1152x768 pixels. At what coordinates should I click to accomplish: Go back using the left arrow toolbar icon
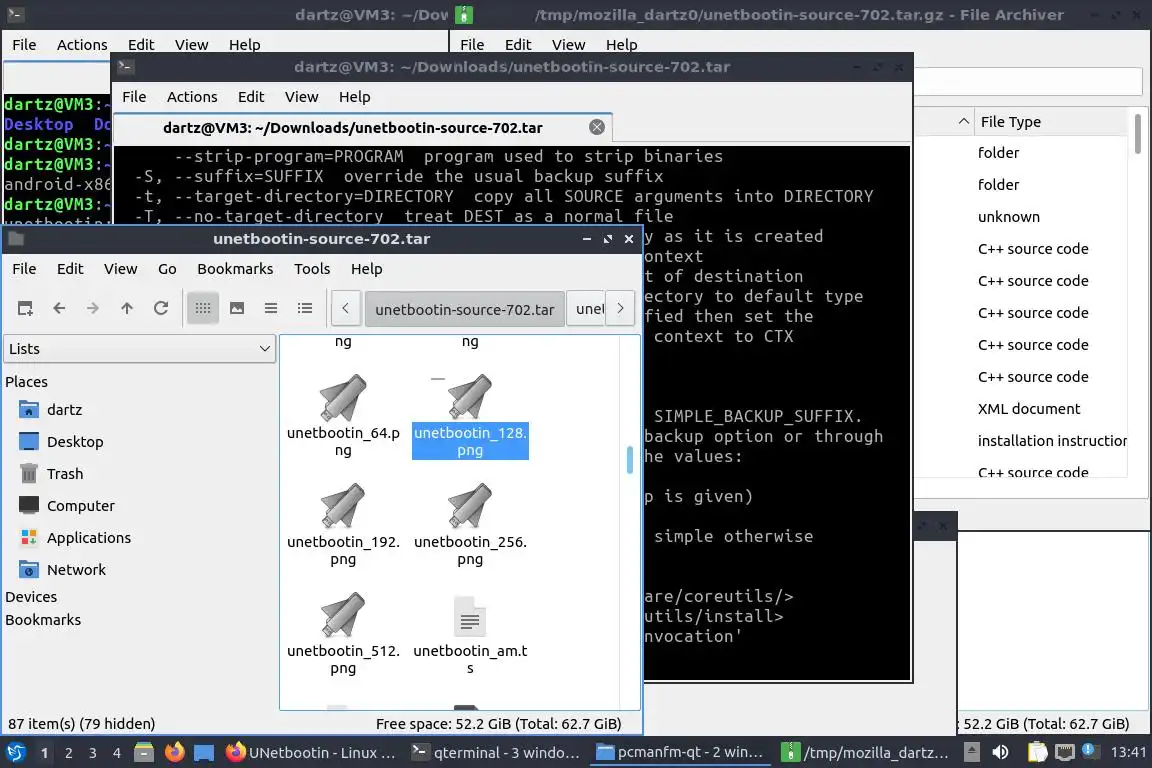click(x=59, y=308)
